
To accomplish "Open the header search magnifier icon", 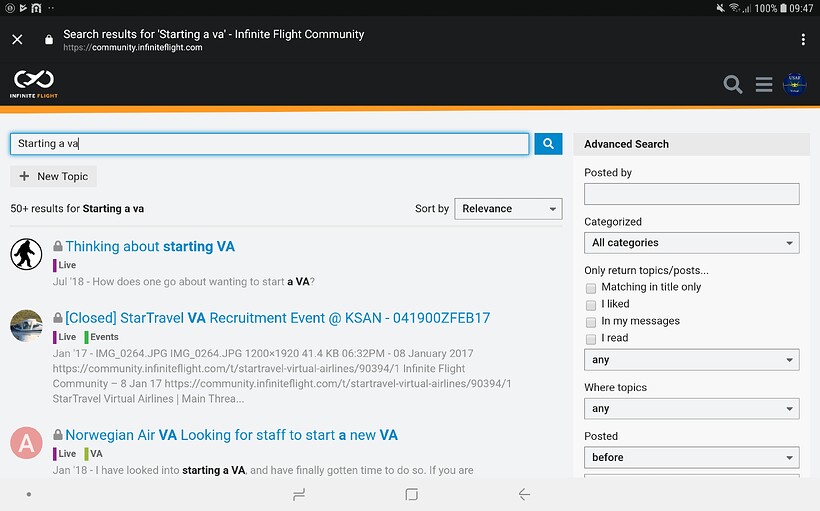I will pyautogui.click(x=733, y=84).
